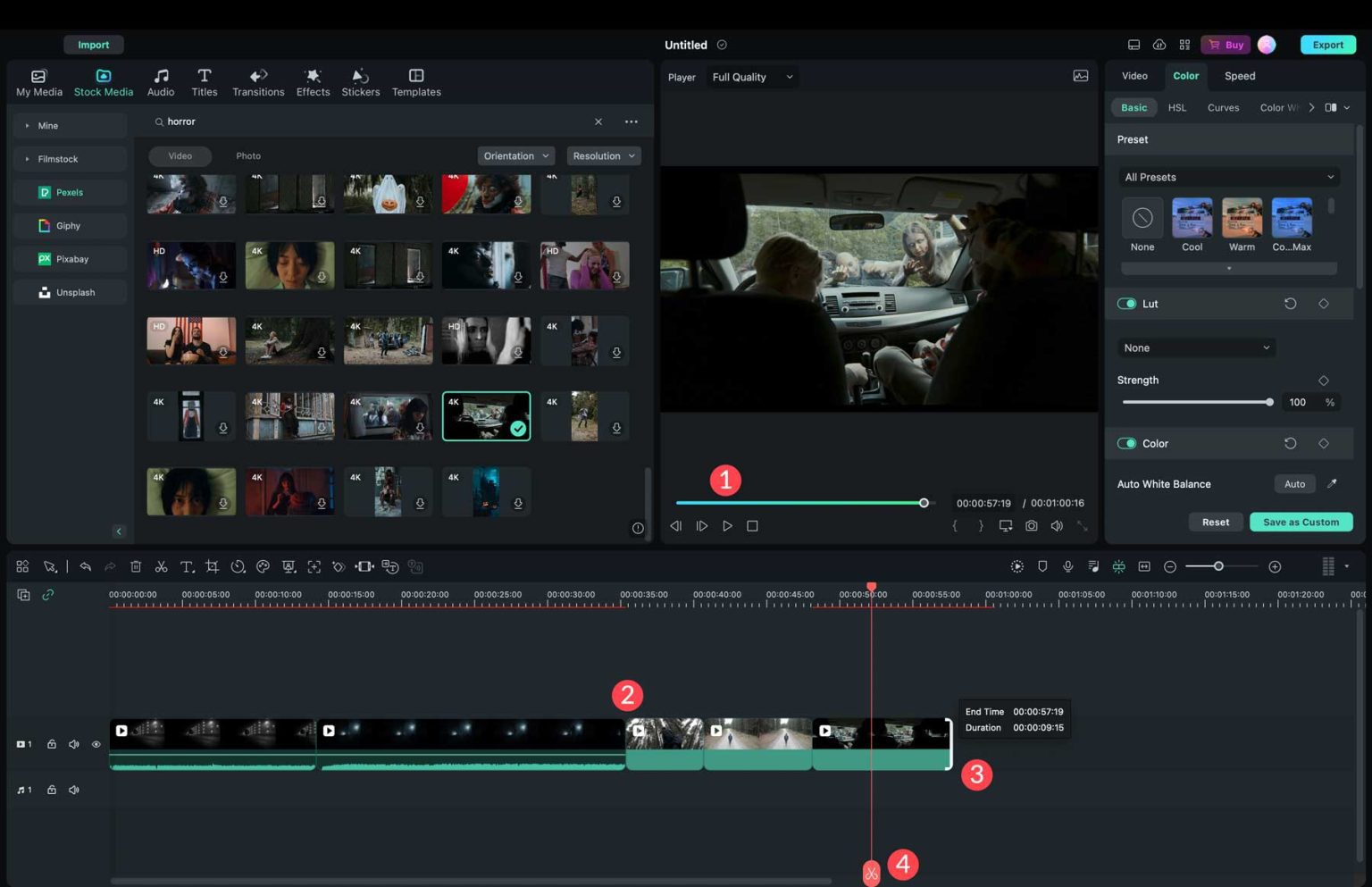Click the Export button
Screen dimensions: 1372x887
[1327, 45]
